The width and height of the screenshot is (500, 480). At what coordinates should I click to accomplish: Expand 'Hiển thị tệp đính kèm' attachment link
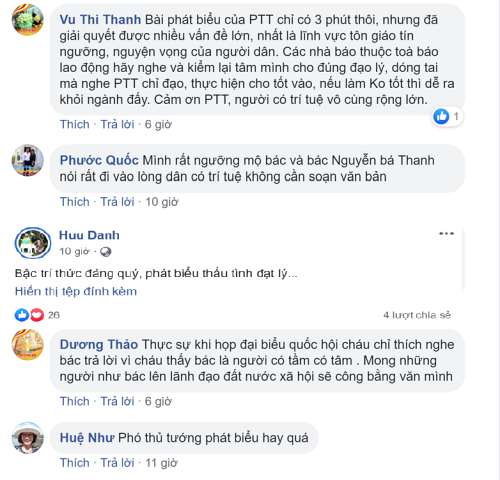76,291
